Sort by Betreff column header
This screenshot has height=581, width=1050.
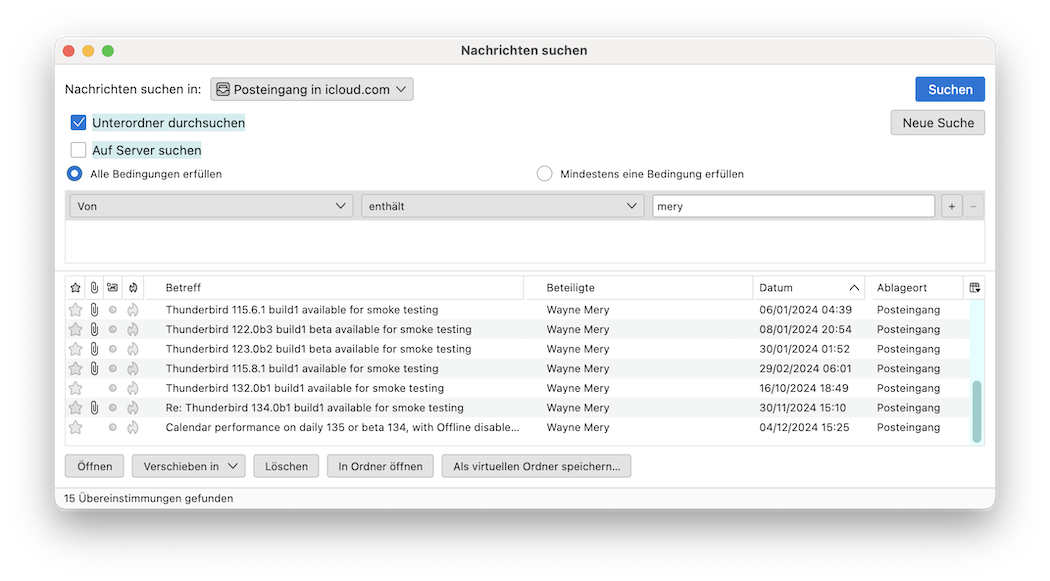tap(335, 288)
